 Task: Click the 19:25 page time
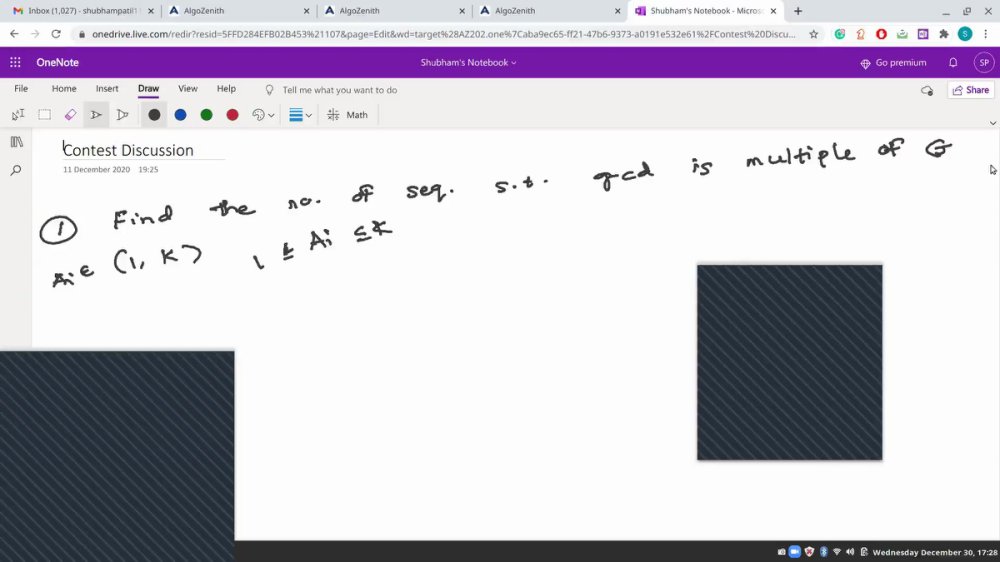pos(148,170)
